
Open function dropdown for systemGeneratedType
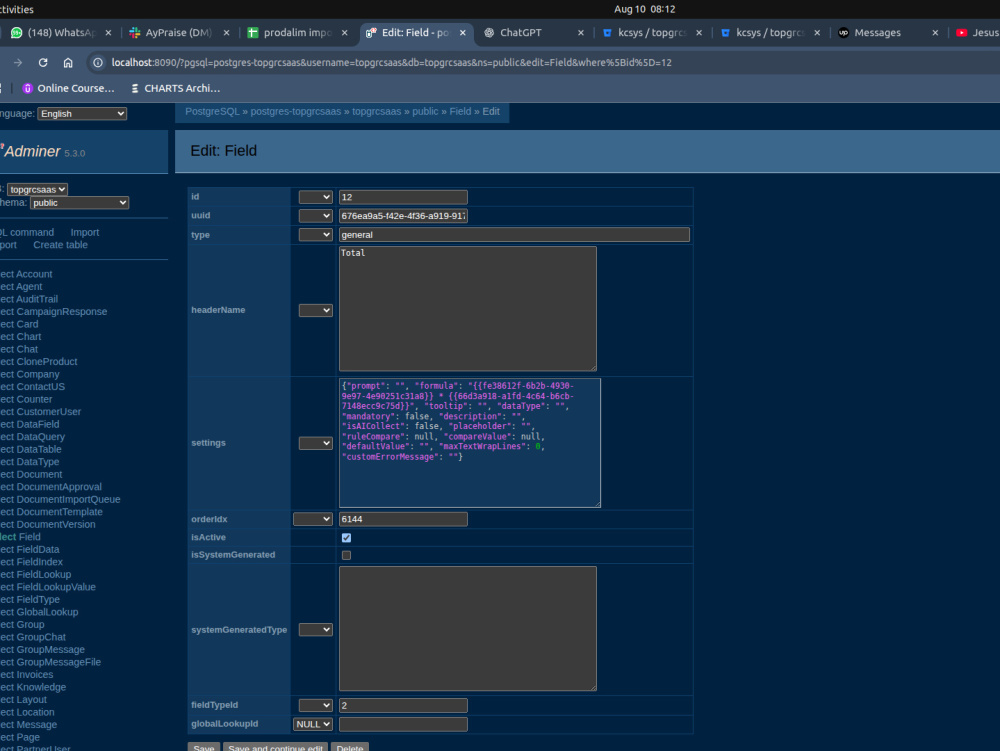pos(316,629)
